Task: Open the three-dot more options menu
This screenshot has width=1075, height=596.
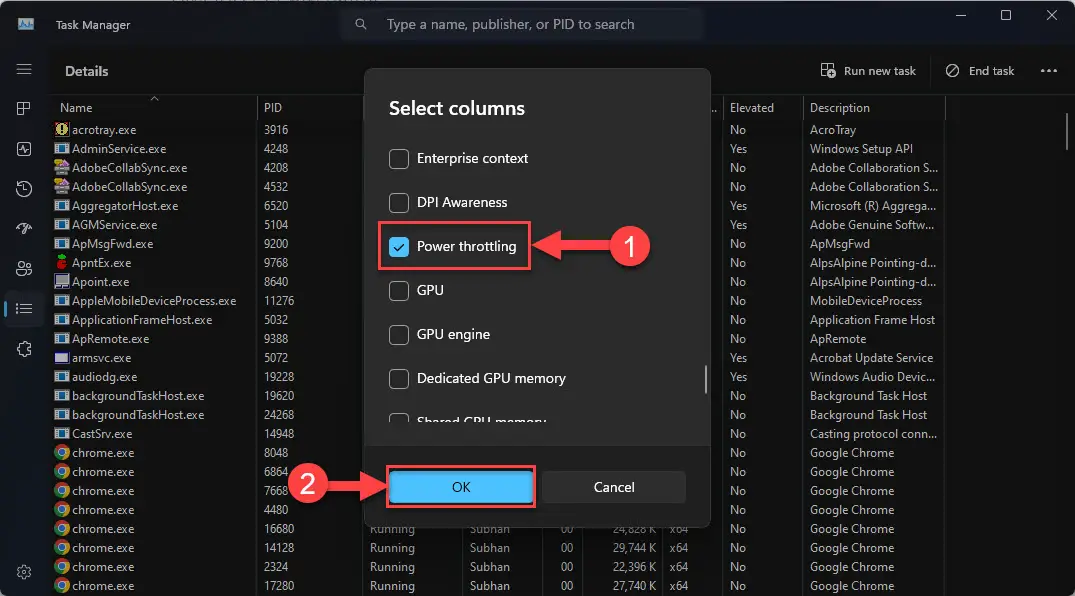Action: pos(1048,71)
